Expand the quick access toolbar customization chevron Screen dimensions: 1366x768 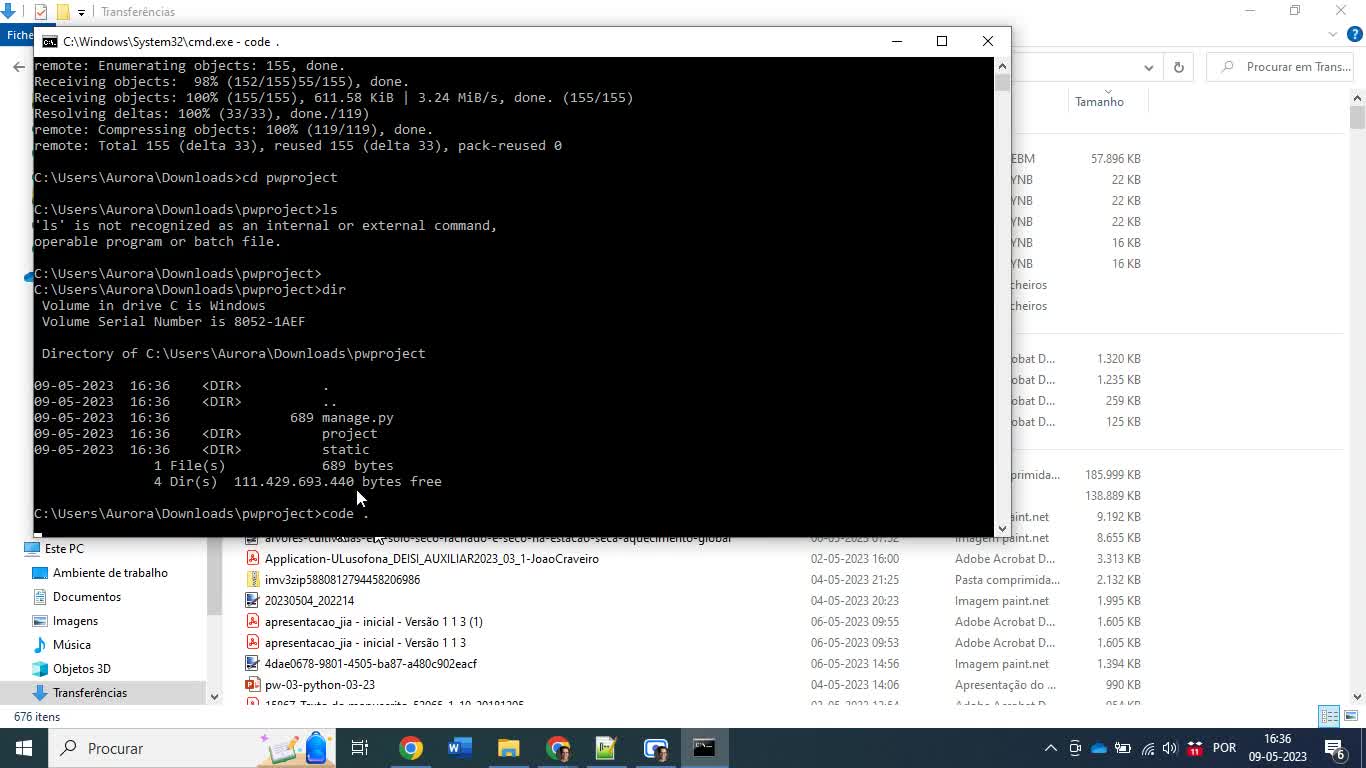(x=81, y=12)
